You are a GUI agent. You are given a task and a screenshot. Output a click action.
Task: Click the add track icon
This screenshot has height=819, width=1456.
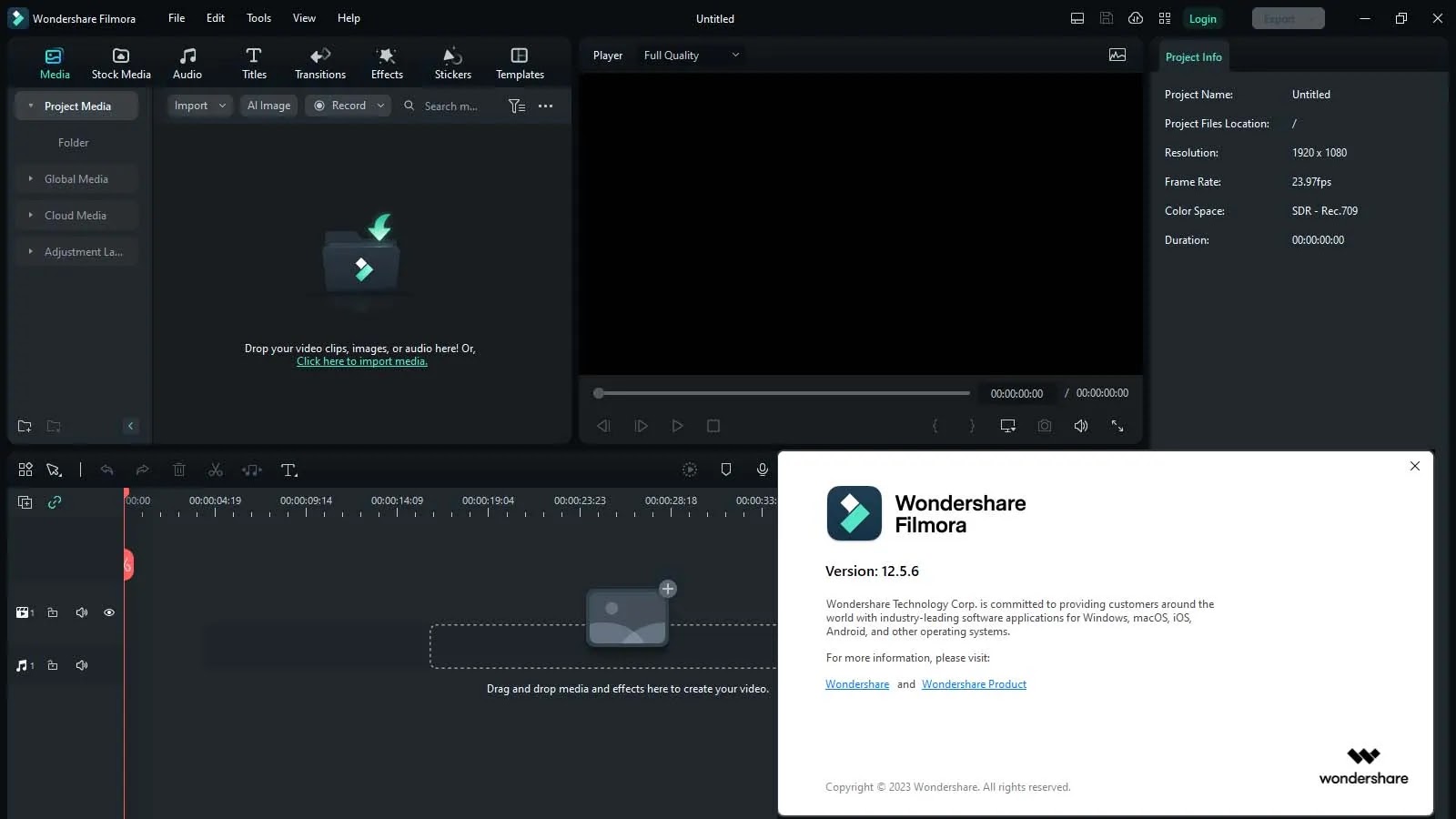(25, 502)
